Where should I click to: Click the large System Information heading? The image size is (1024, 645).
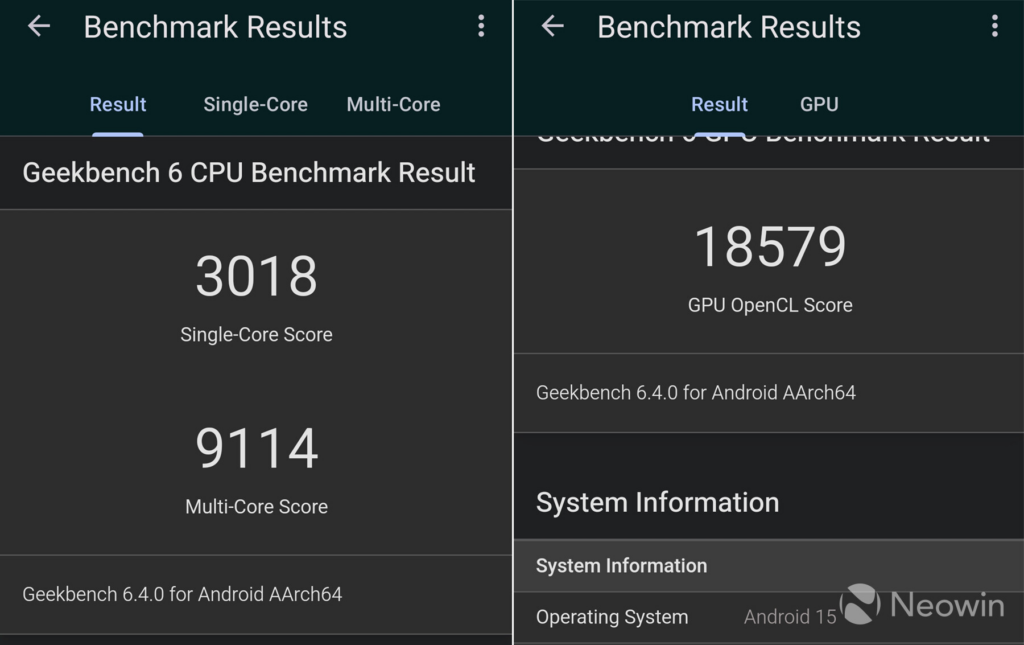pyautogui.click(x=658, y=503)
